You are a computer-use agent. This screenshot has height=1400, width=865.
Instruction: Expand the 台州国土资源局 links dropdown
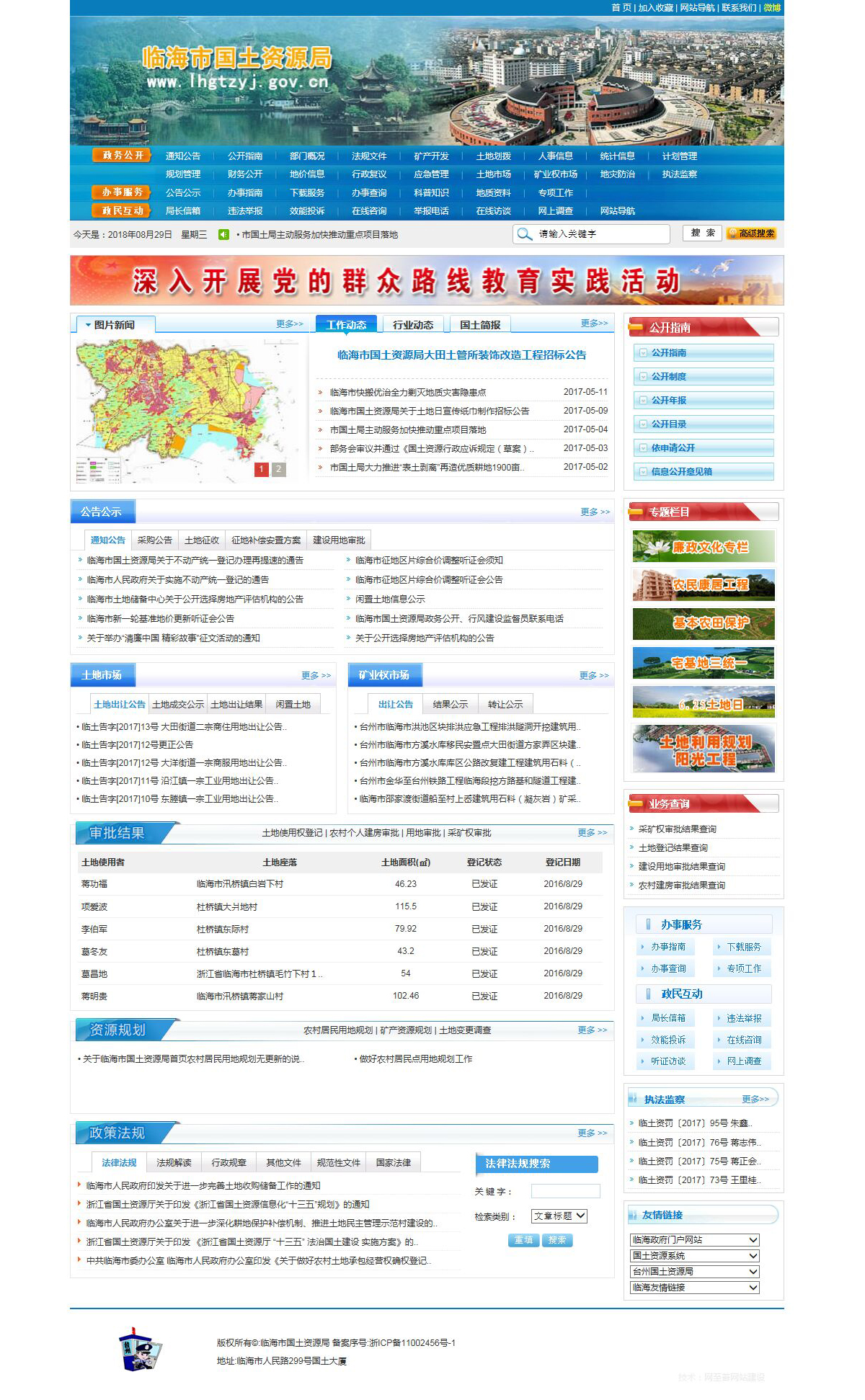(694, 1272)
